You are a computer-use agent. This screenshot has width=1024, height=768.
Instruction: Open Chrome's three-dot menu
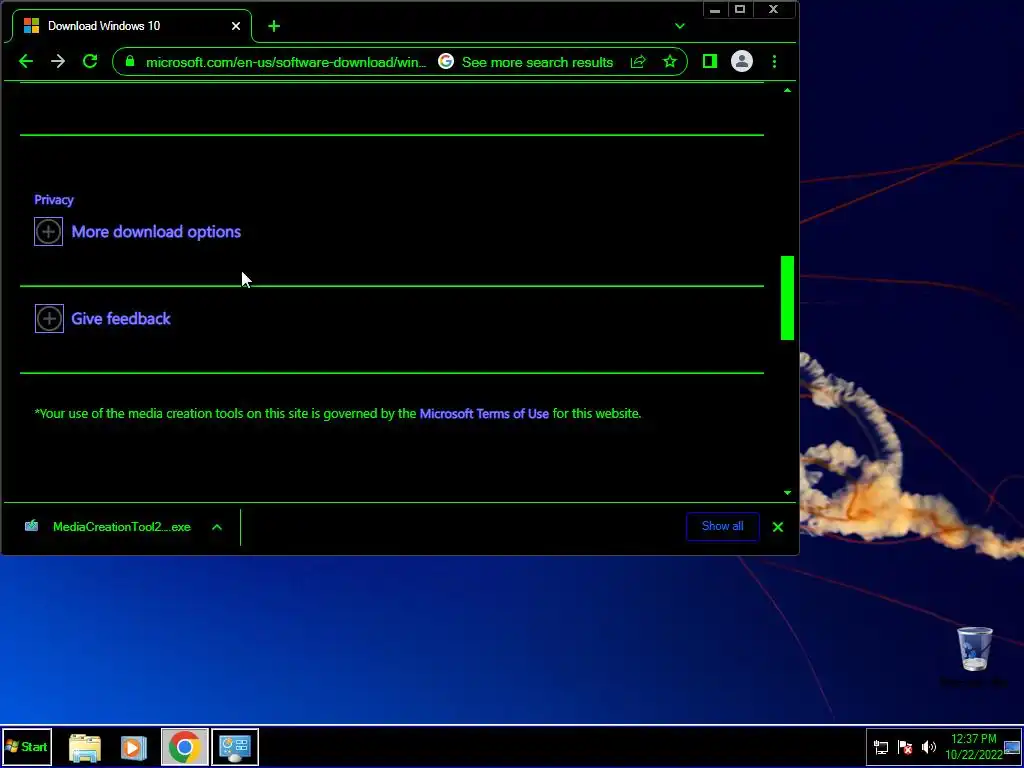click(x=775, y=61)
